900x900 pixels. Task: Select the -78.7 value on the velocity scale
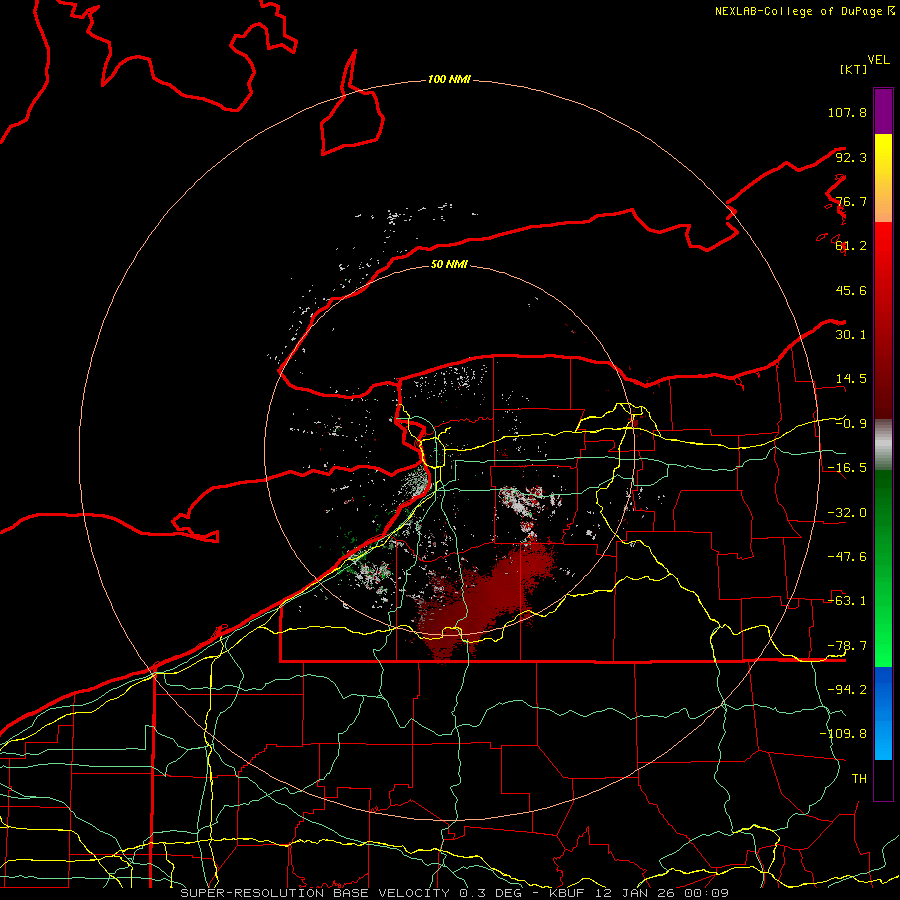pyautogui.click(x=847, y=646)
